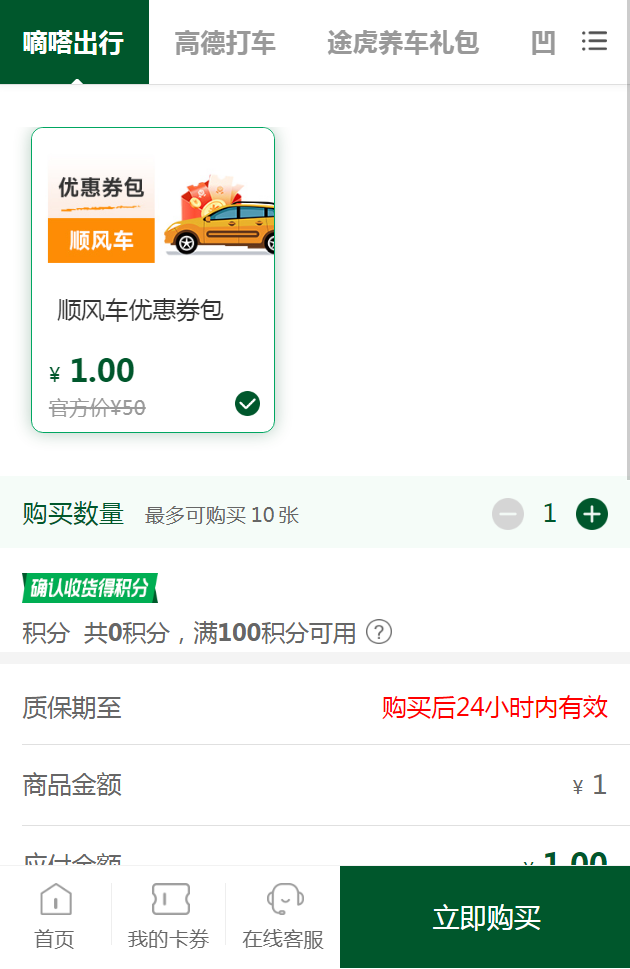Open online customer service headset icon

pos(284,900)
